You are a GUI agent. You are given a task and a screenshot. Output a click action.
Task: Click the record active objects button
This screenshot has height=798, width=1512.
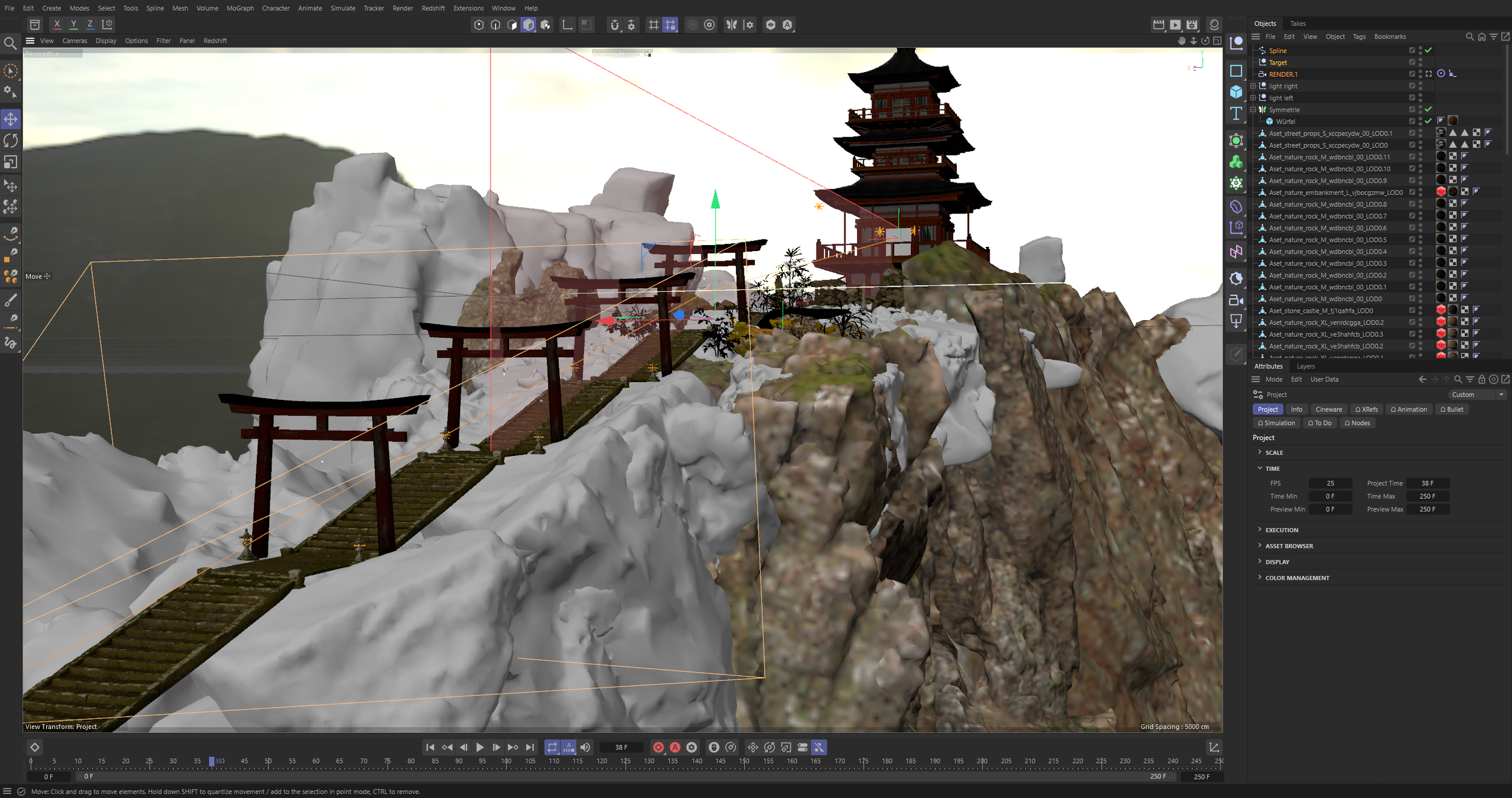click(659, 747)
